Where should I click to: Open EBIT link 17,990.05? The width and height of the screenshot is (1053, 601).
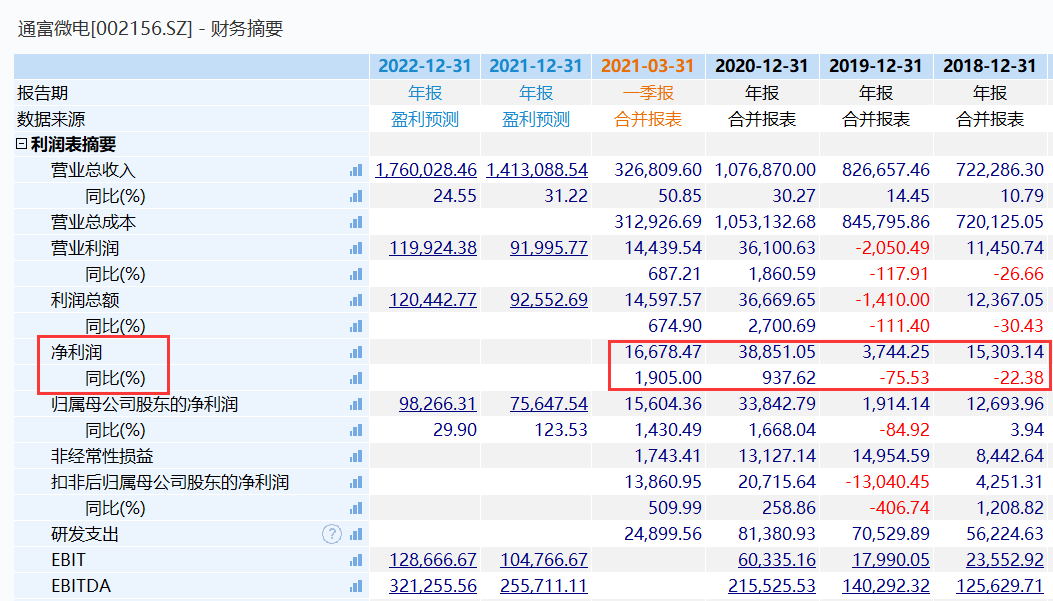[891, 560]
